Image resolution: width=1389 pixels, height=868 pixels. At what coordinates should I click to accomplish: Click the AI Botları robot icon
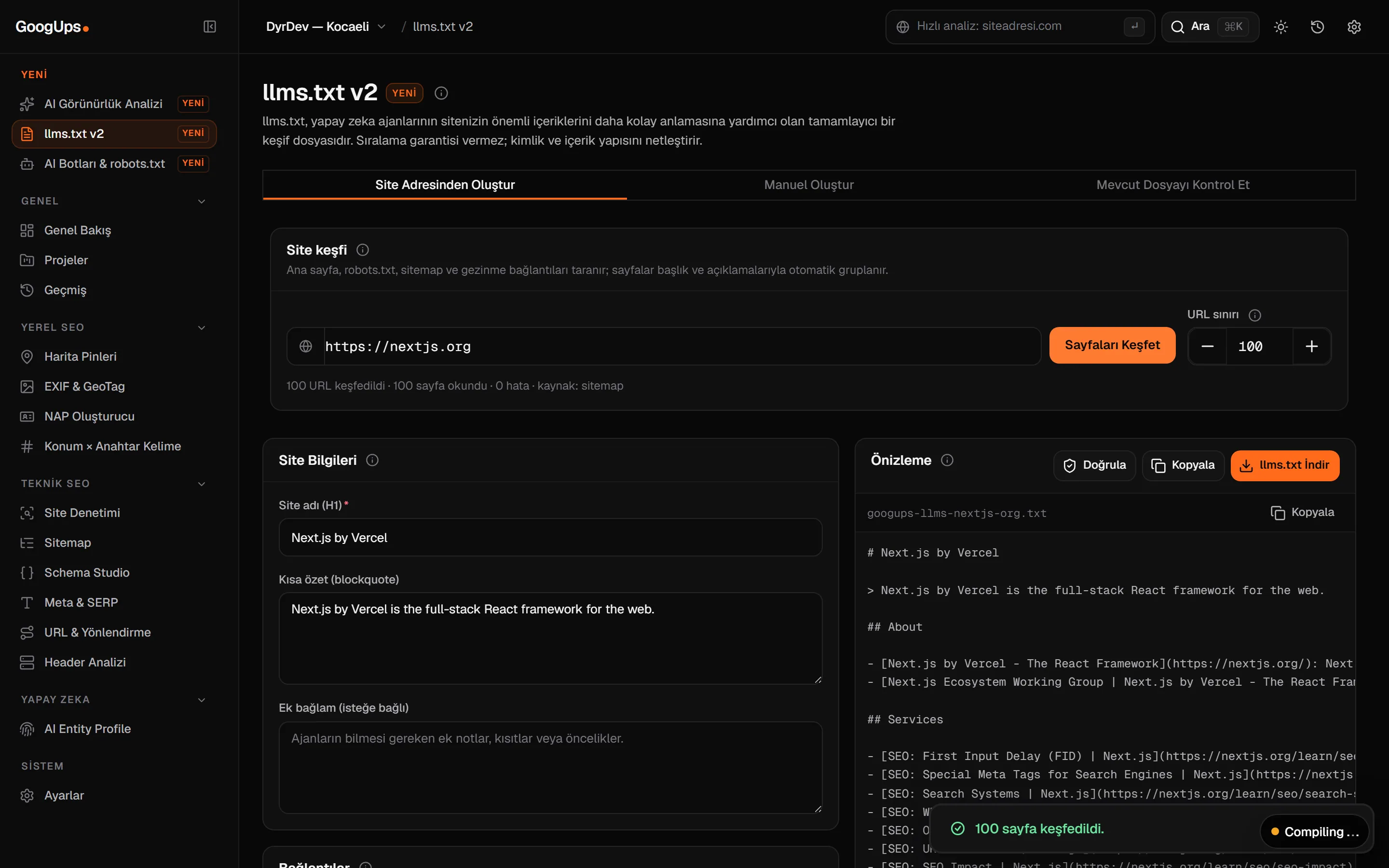[x=27, y=163]
